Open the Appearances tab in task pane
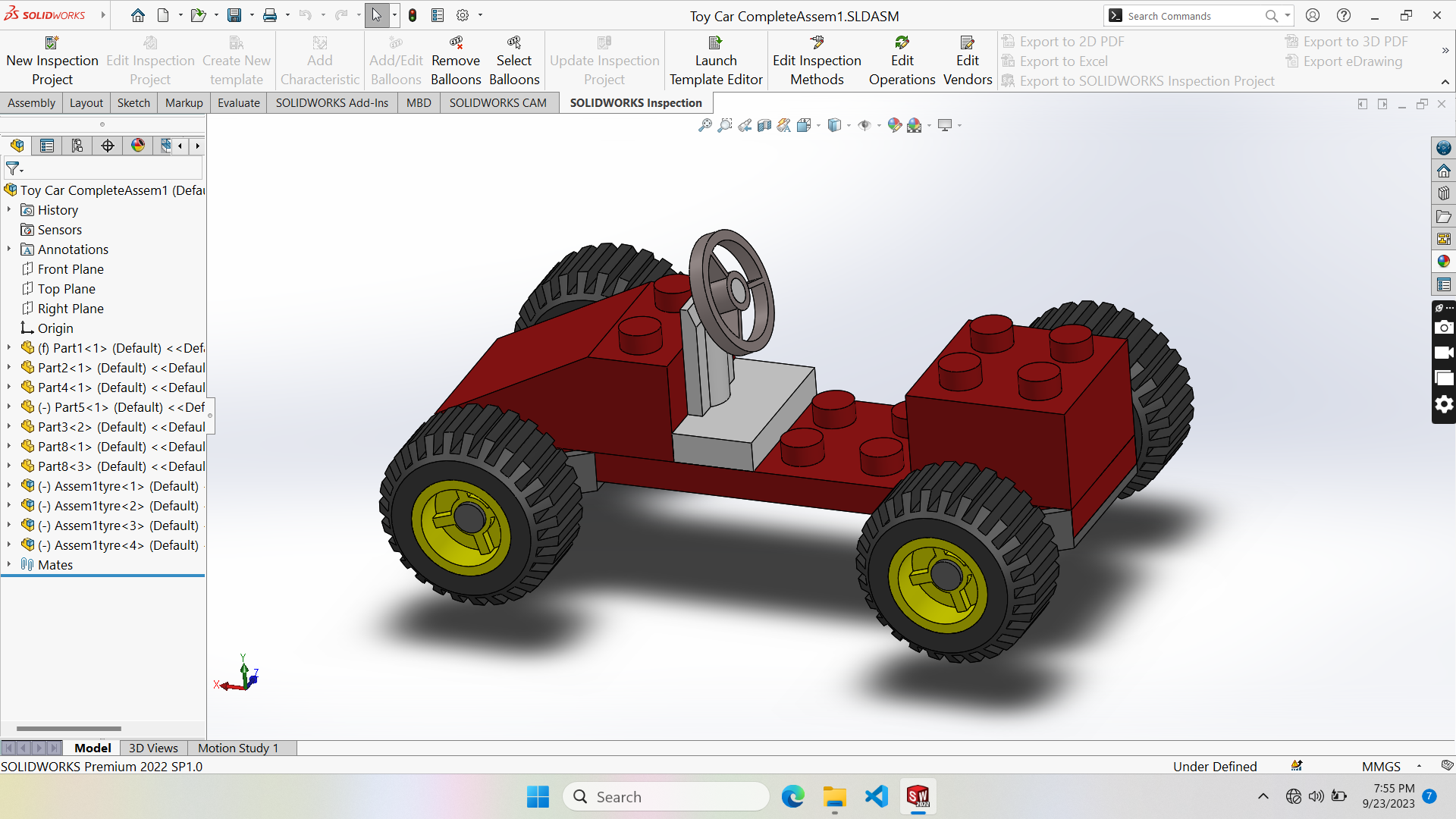The width and height of the screenshot is (1456, 819). 1444,262
